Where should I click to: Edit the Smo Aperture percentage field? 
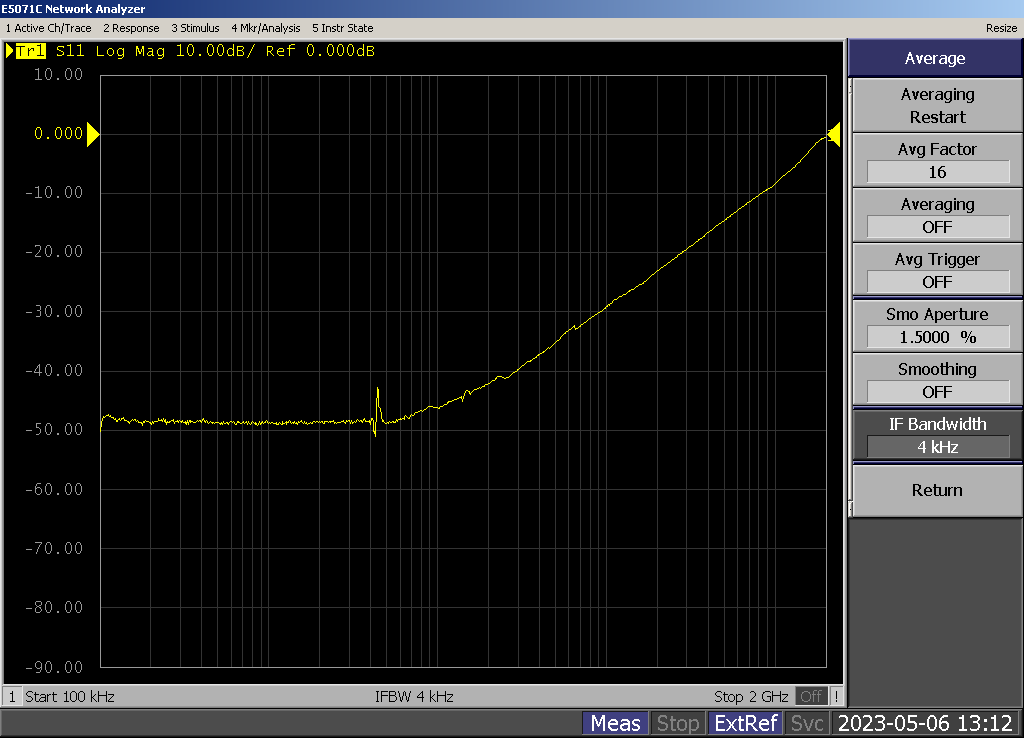point(937,337)
